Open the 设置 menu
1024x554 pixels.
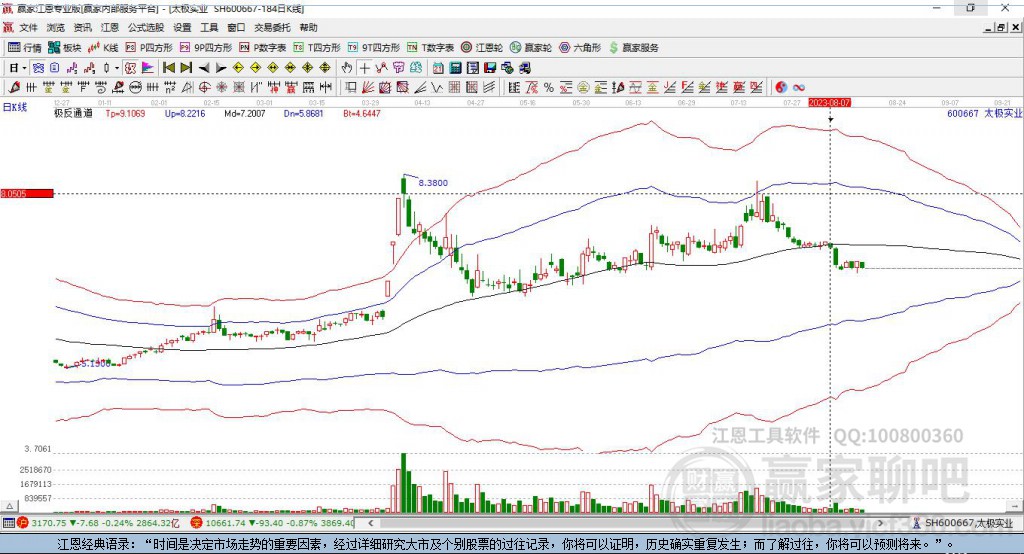[x=182, y=27]
